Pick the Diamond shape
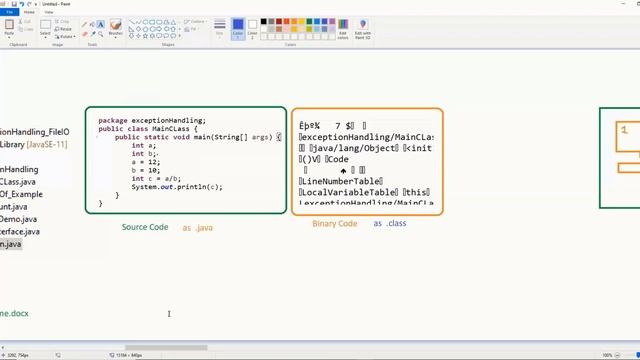Image resolution: width=640 pixels, height=360 pixels. point(138,29)
